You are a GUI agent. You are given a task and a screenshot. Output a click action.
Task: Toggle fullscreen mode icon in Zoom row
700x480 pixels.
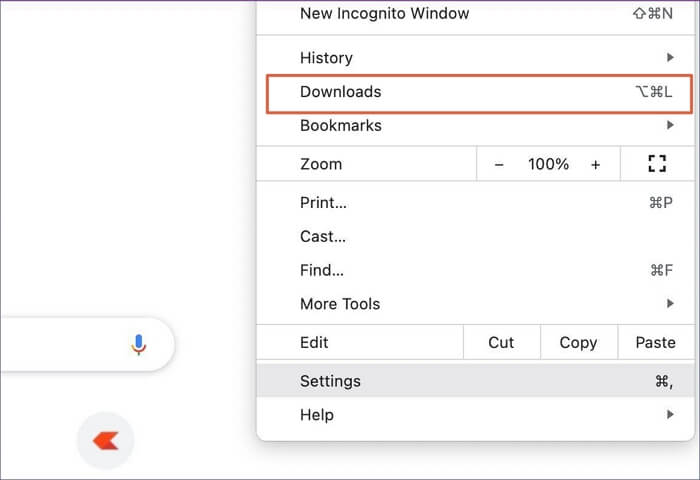point(657,164)
